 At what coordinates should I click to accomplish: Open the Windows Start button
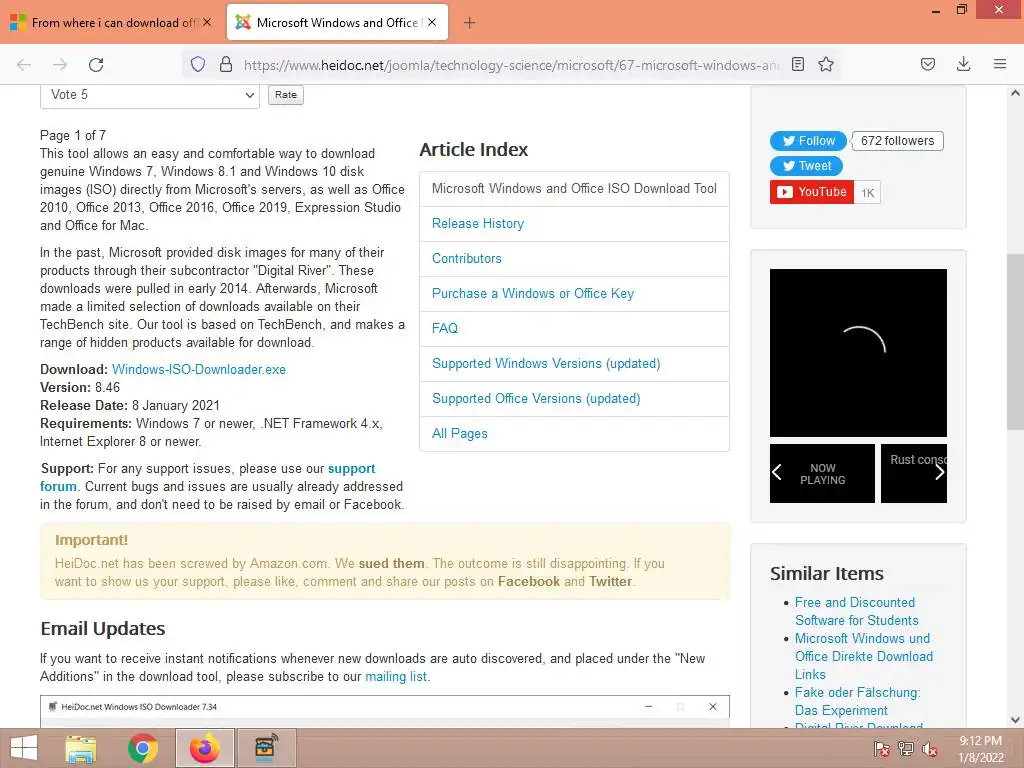coord(24,748)
